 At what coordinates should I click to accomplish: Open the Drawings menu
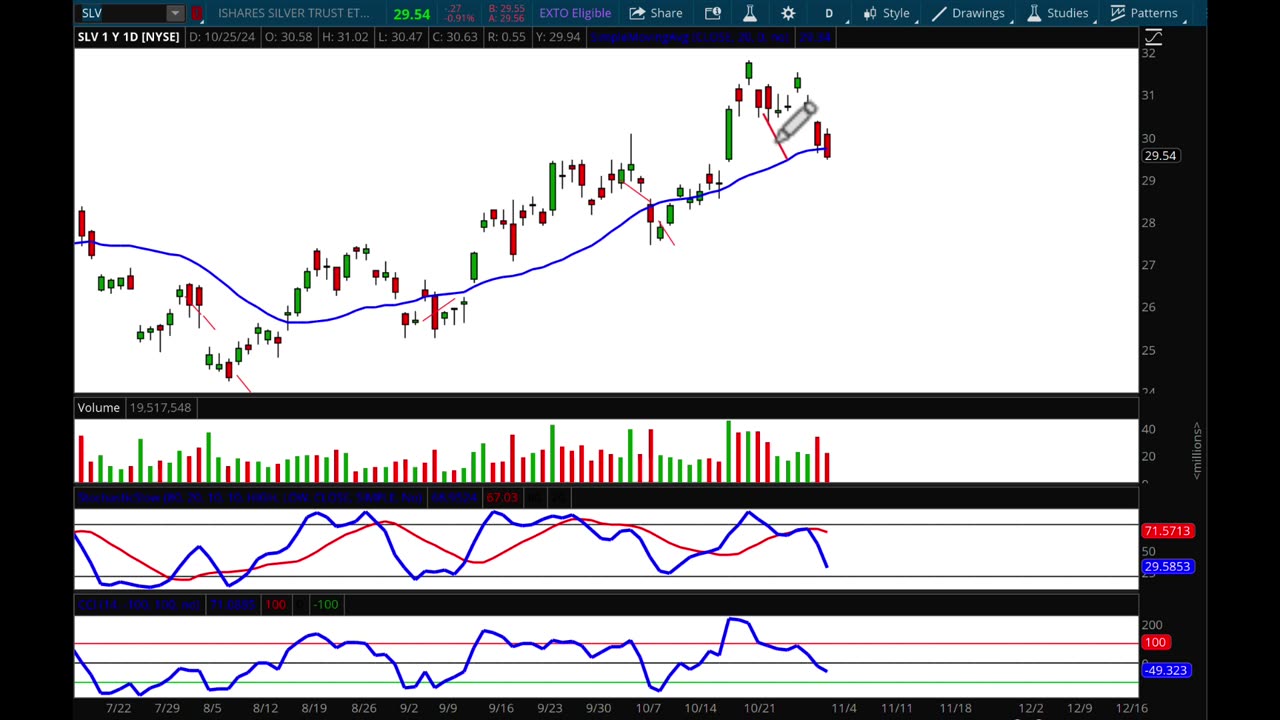tap(968, 13)
